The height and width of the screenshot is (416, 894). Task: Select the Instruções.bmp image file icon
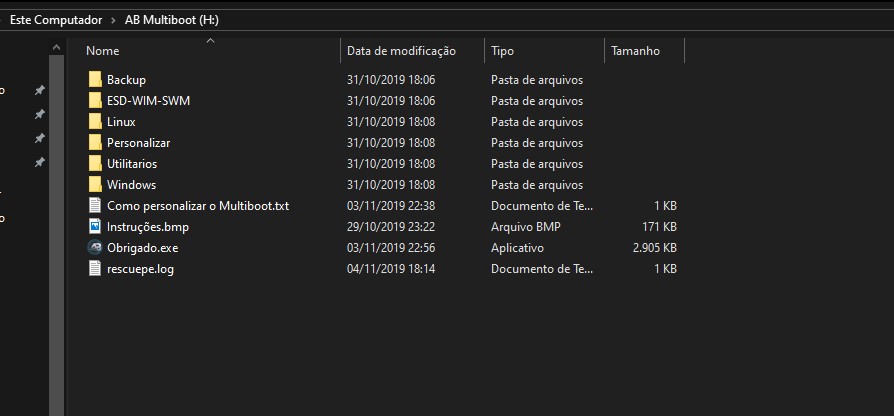tap(95, 227)
